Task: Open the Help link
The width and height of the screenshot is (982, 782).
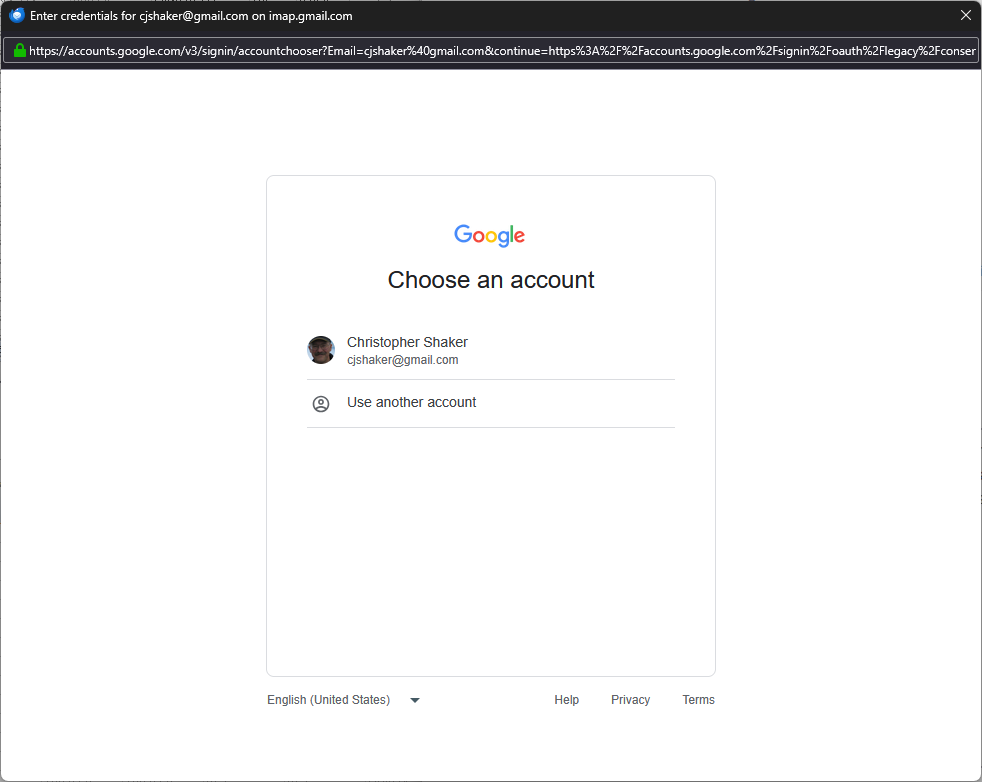Action: tap(566, 700)
